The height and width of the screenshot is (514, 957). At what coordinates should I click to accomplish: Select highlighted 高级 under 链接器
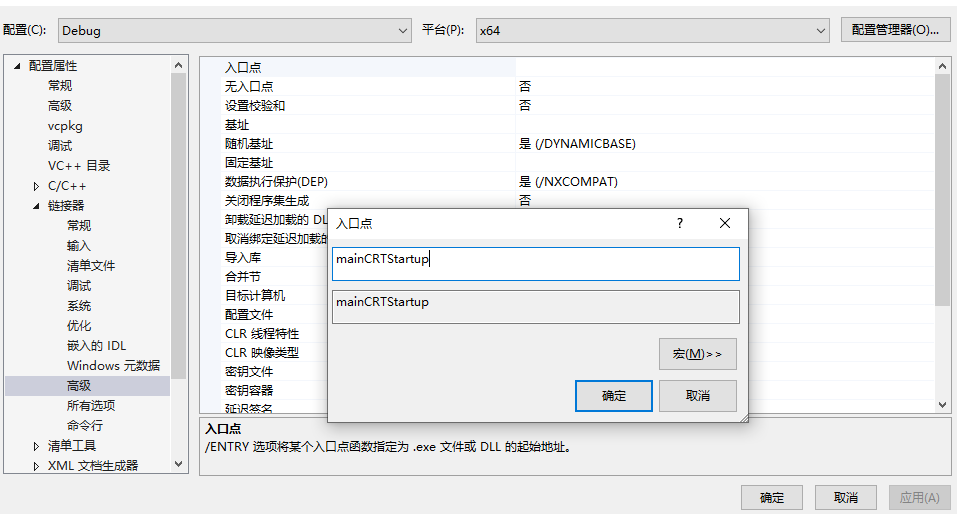pos(87,386)
